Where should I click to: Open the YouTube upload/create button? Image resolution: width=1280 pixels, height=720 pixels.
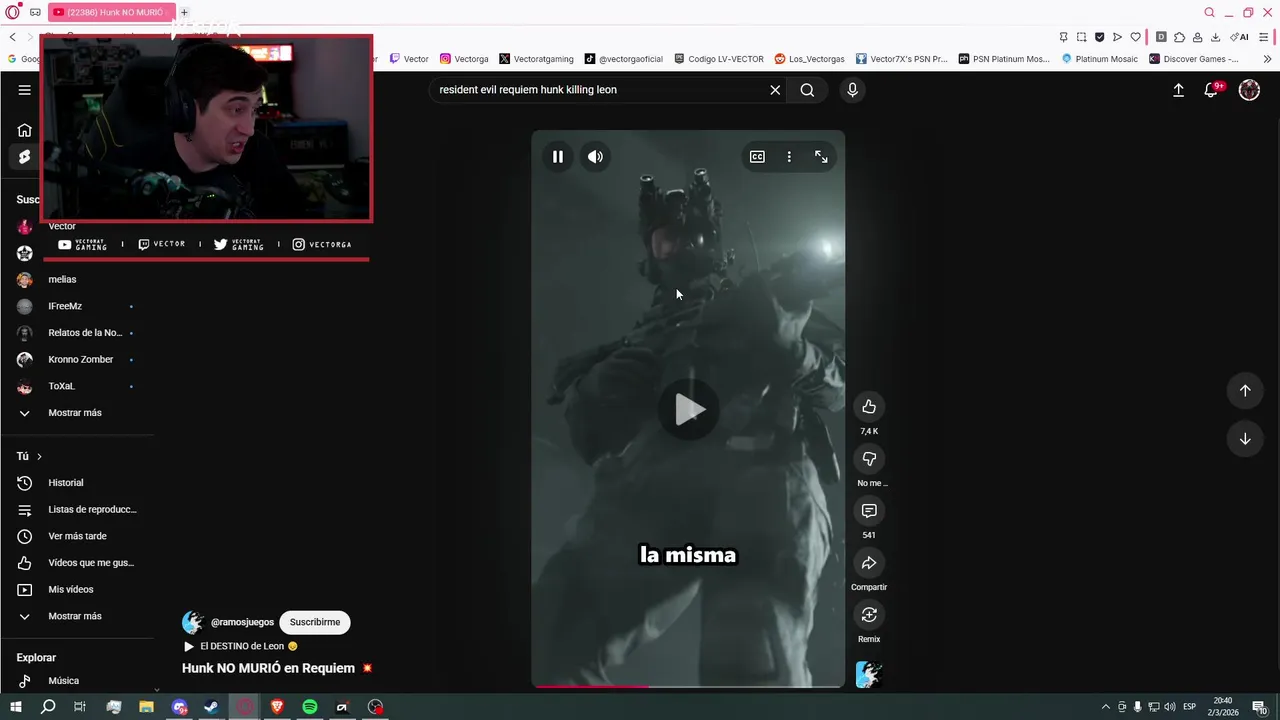[1178, 90]
